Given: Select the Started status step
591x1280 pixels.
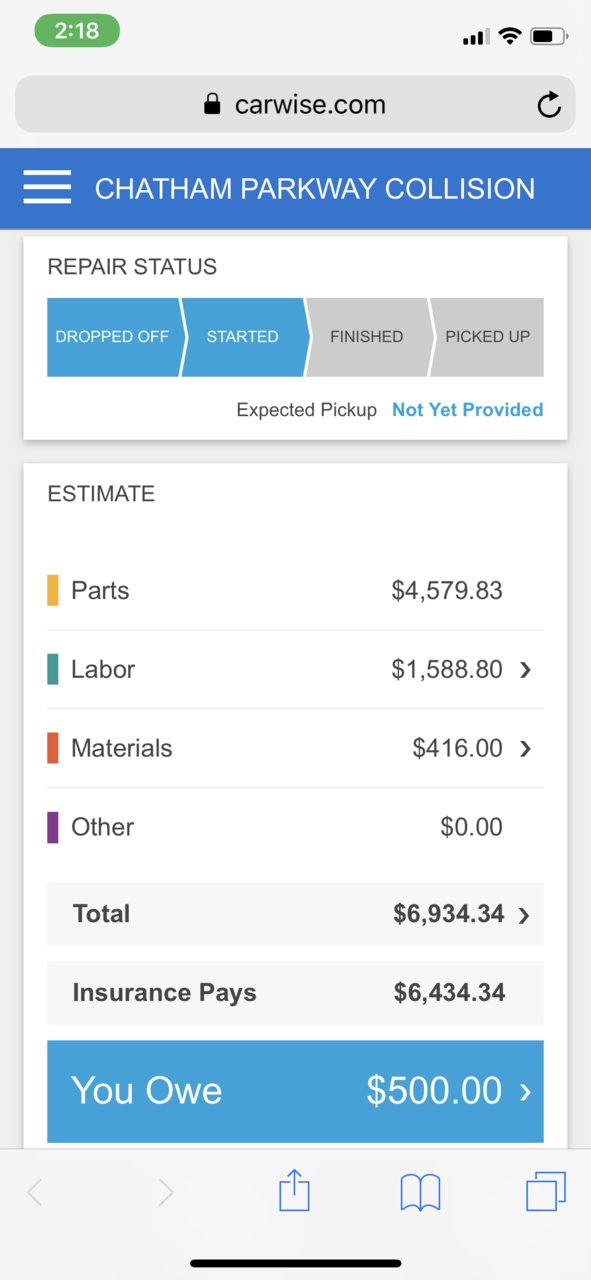Looking at the screenshot, I should (x=243, y=337).
